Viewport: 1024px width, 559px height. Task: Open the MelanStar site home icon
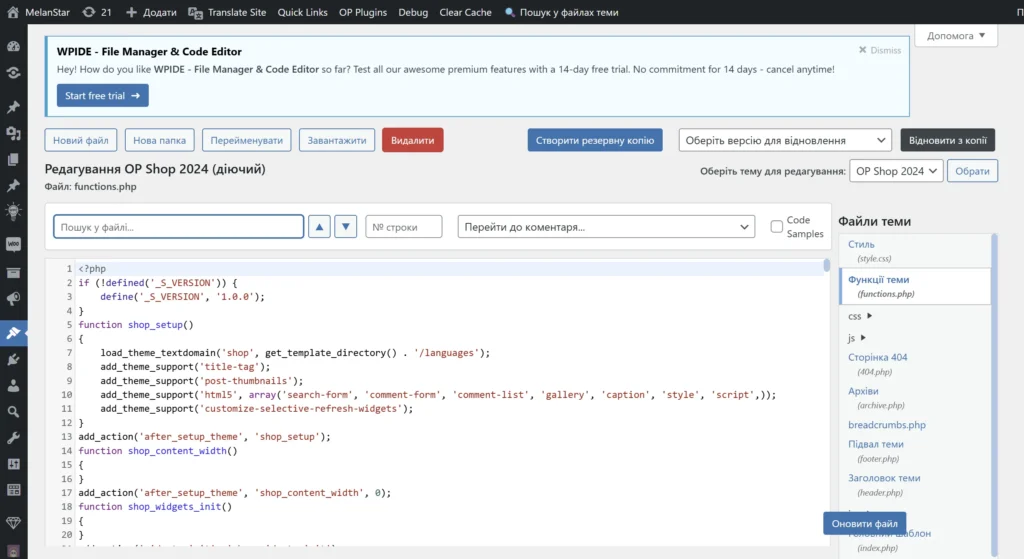[x=13, y=12]
